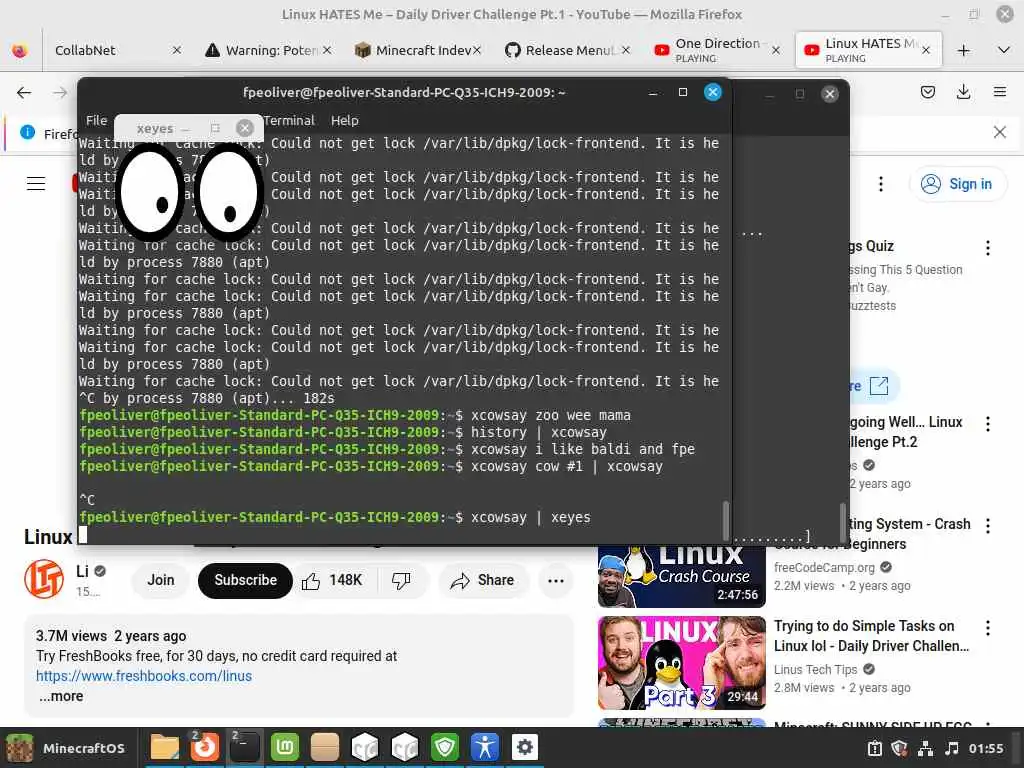Open the Help menu in terminal window
Viewport: 1024px width, 768px height.
(x=344, y=121)
